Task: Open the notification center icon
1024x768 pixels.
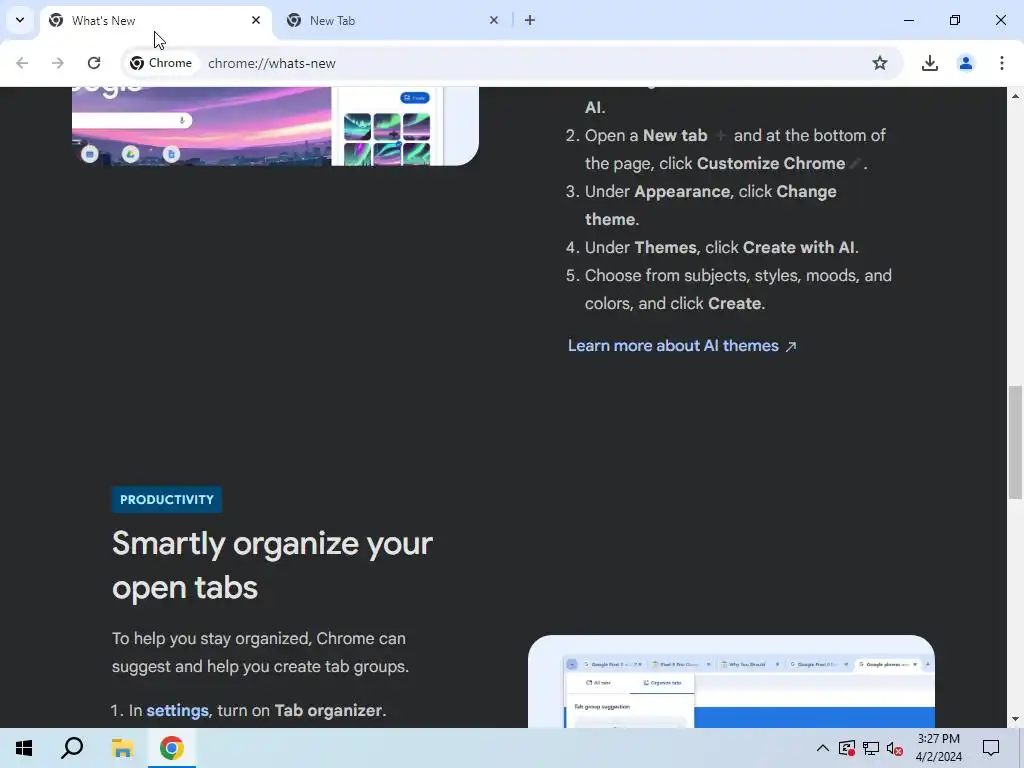Action: coord(991,748)
